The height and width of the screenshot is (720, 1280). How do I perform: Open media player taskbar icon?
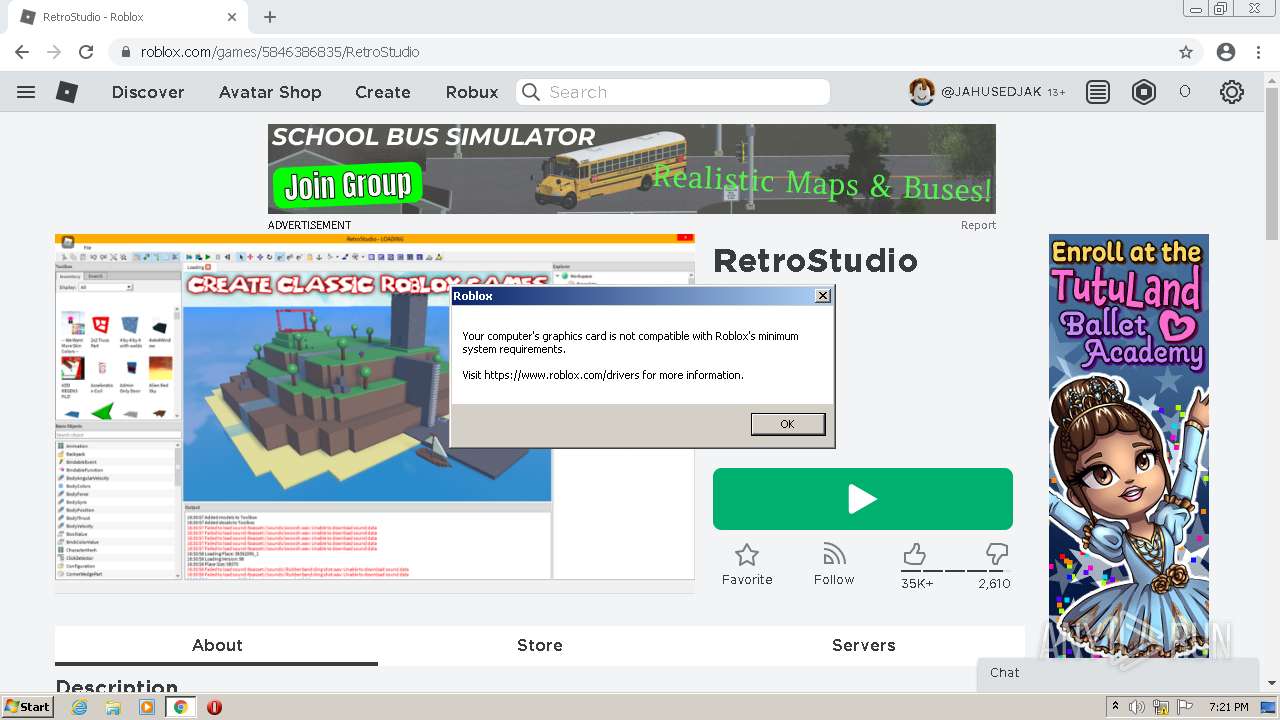pyautogui.click(x=147, y=707)
